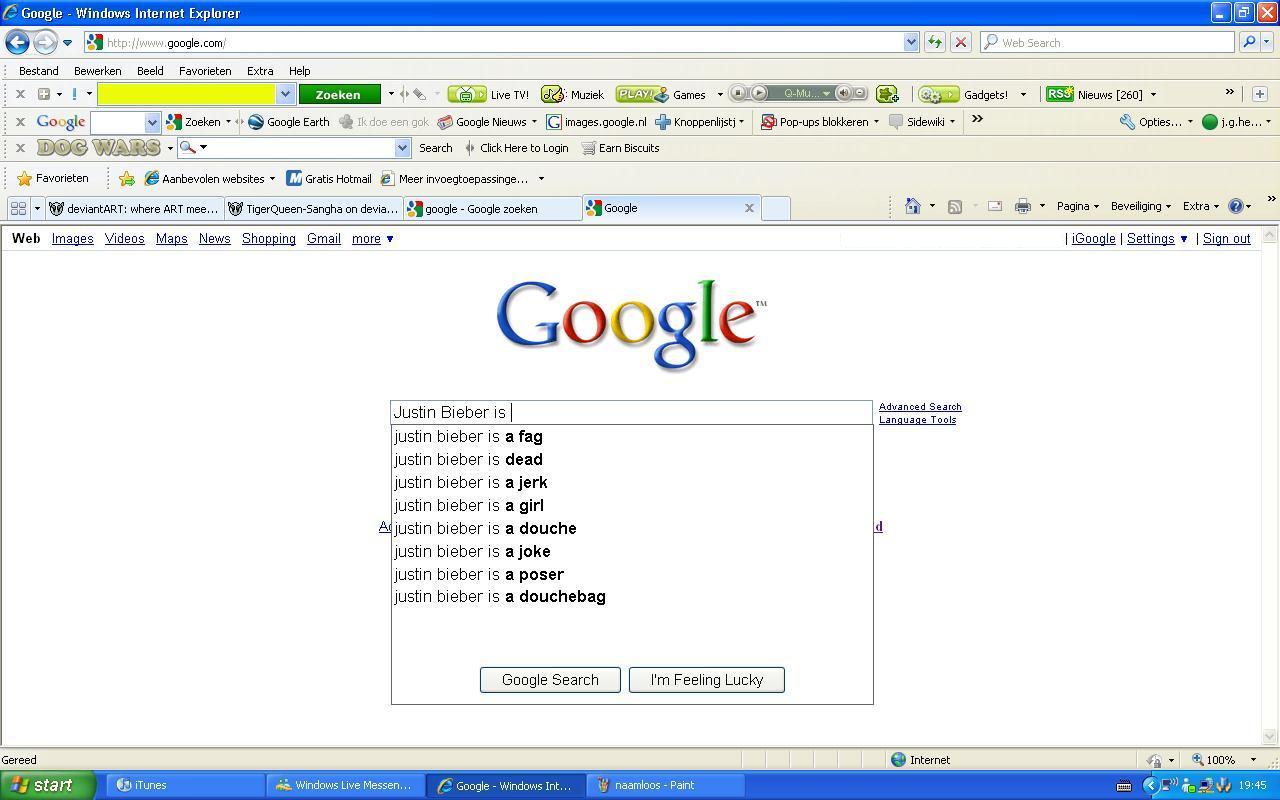Open the Bestand menu
Viewport: 1280px width, 800px height.
(x=39, y=71)
